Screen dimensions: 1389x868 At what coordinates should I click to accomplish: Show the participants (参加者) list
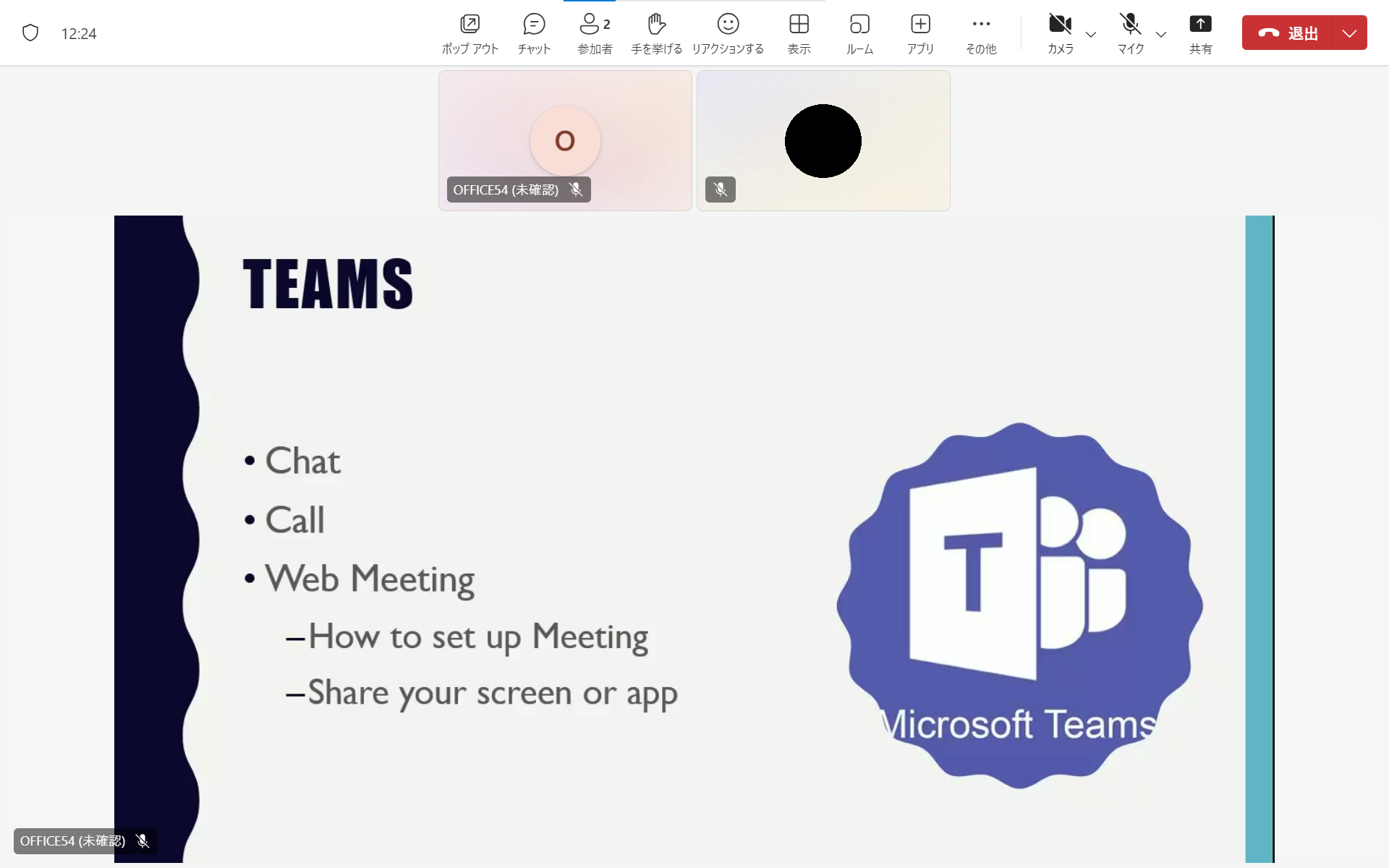click(x=595, y=33)
